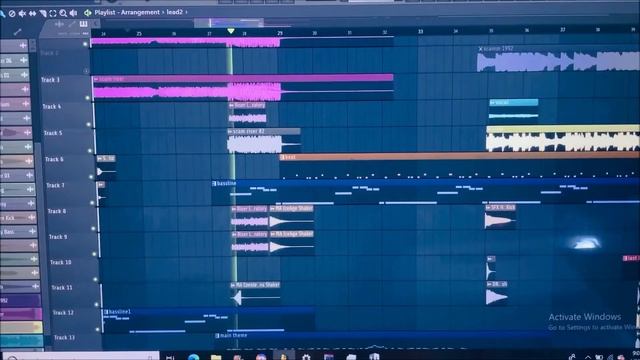Screen dimensions: 640x360
Task: Select the Playback speaker tool
Action: pyautogui.click(x=73, y=13)
